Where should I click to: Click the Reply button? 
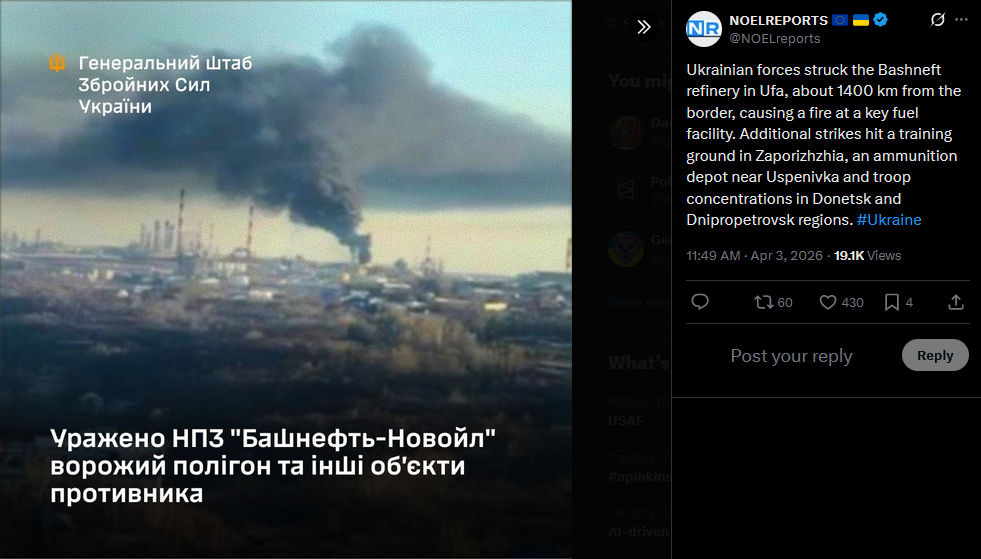click(935, 355)
